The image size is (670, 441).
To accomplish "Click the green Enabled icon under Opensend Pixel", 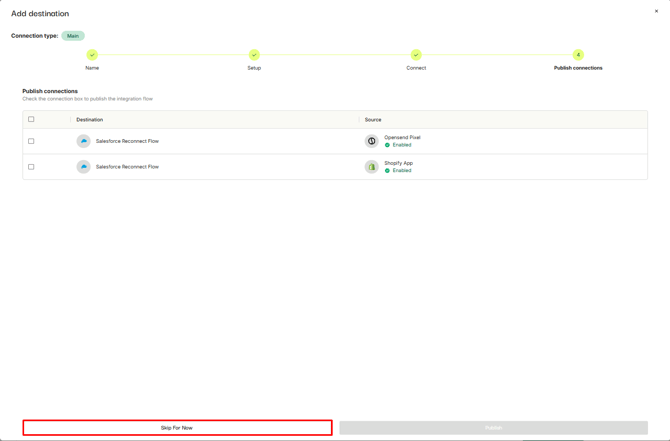I will point(388,145).
